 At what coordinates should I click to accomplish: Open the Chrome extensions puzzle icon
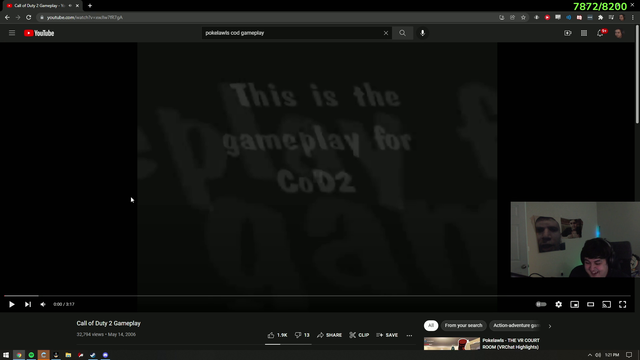600,18
